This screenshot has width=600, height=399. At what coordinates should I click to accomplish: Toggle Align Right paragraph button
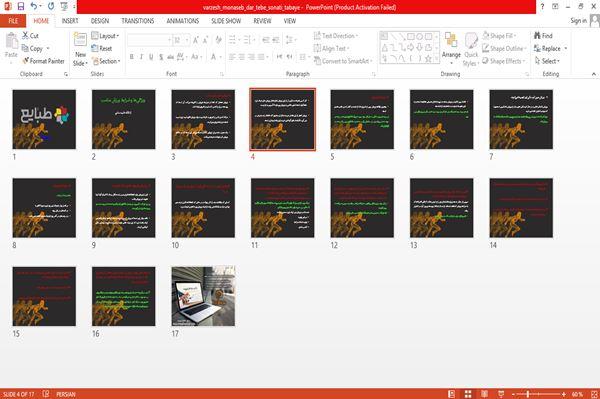[x=251, y=57]
